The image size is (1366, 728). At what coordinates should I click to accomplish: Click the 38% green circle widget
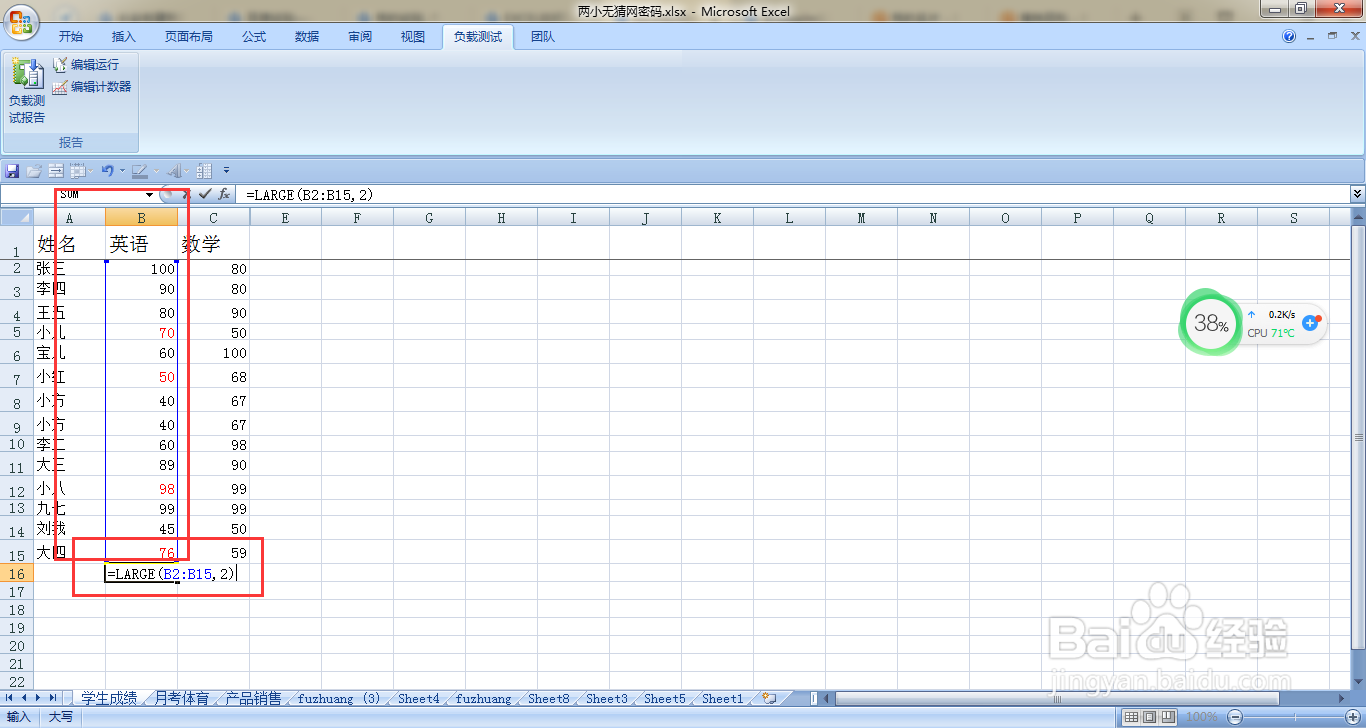coord(1210,323)
